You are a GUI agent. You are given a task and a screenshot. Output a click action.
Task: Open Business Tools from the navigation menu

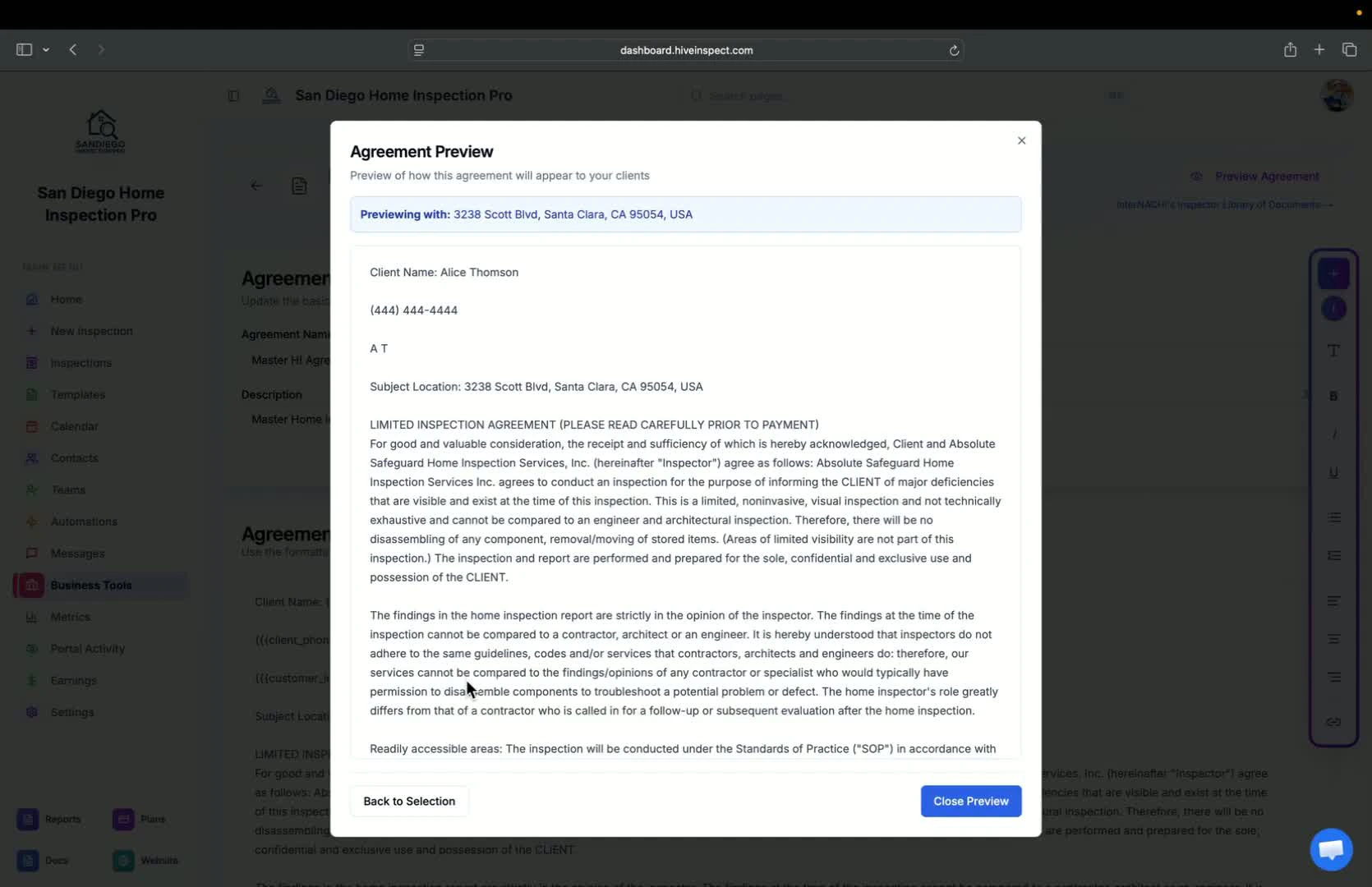tap(90, 585)
